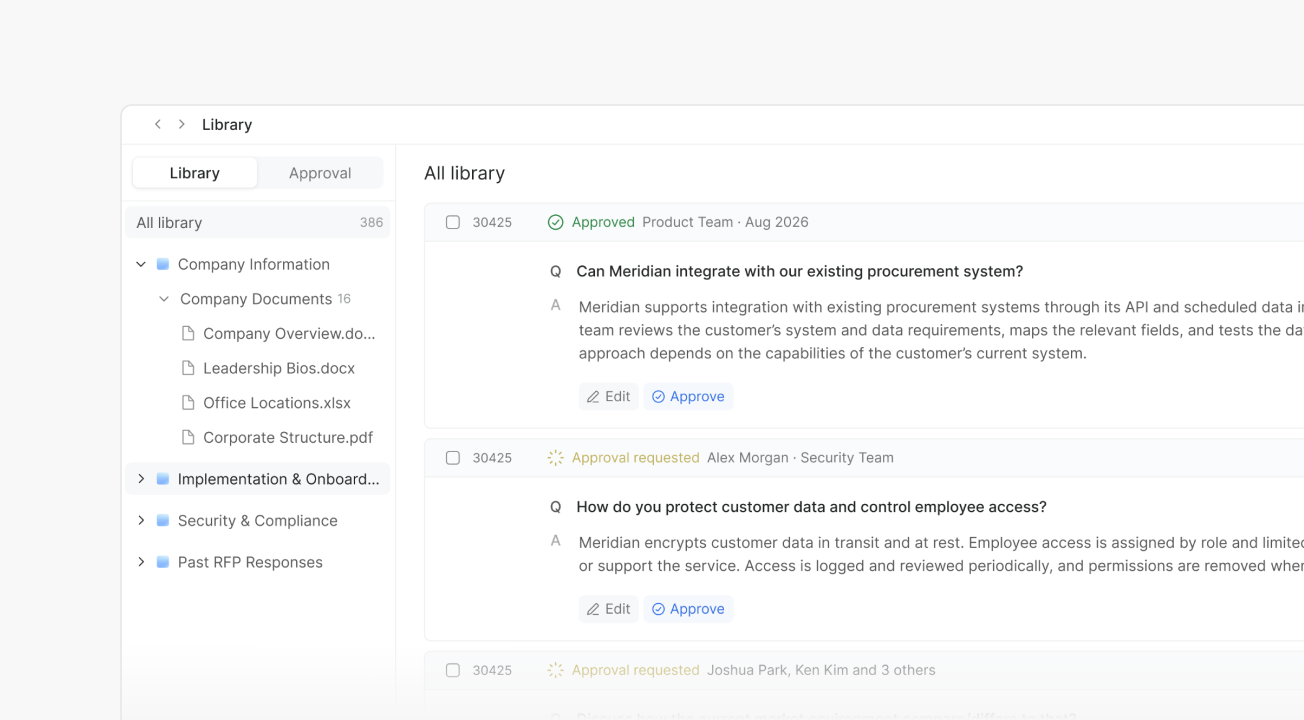Edit the procurement system integration answer

(x=608, y=396)
